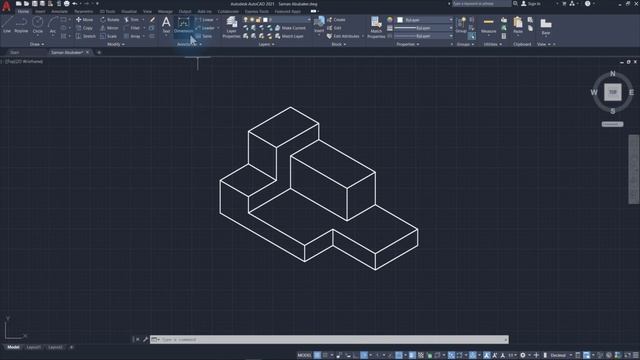Click the MODEL space button in status bar
The image size is (640, 360).
(304, 355)
